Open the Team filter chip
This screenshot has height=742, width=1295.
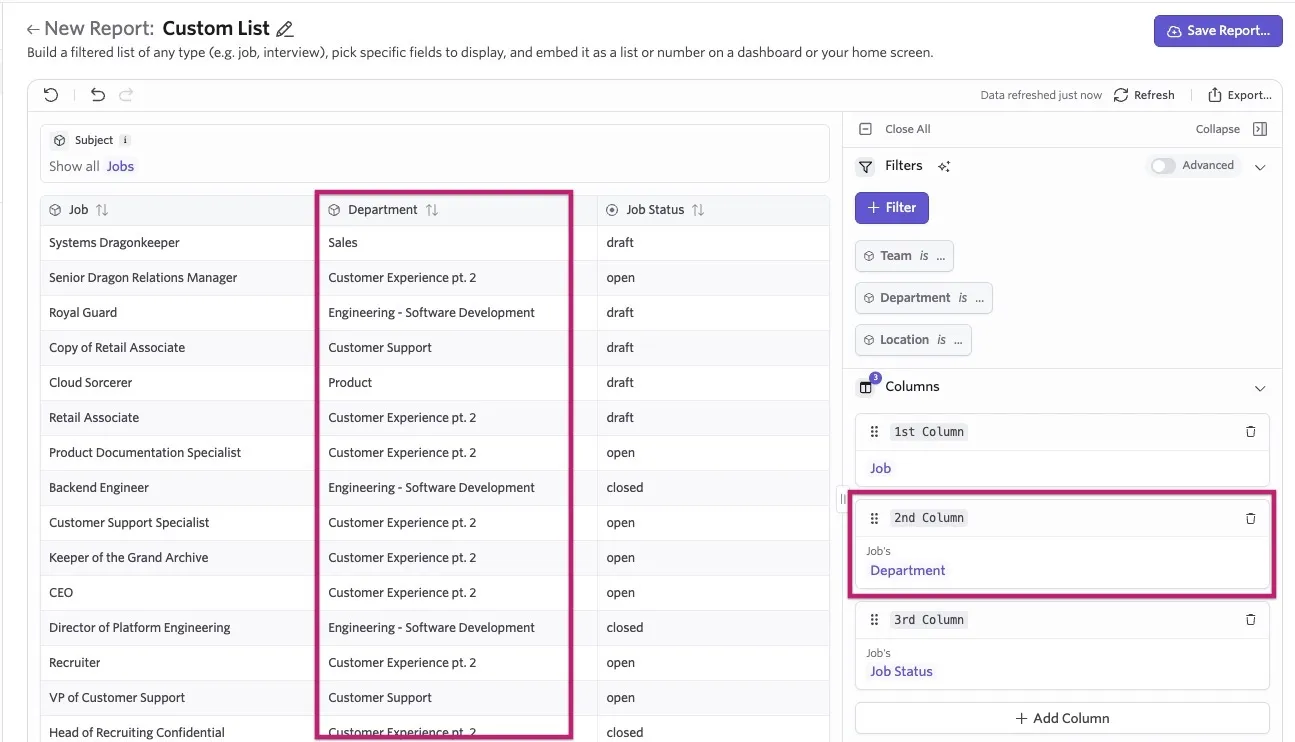tap(904, 256)
